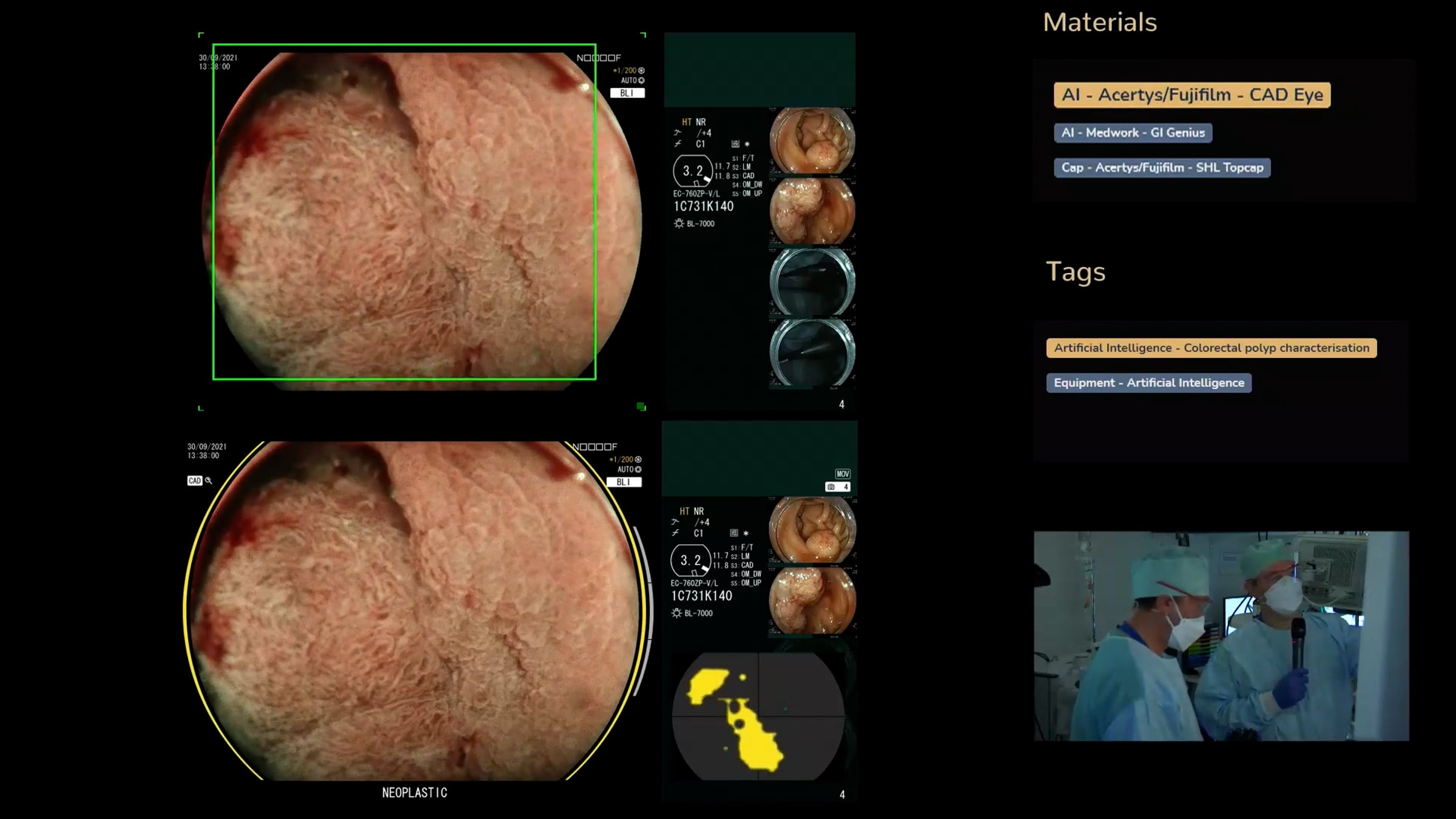Click the scope position 3.2 gauge in CAD panel

(x=690, y=561)
